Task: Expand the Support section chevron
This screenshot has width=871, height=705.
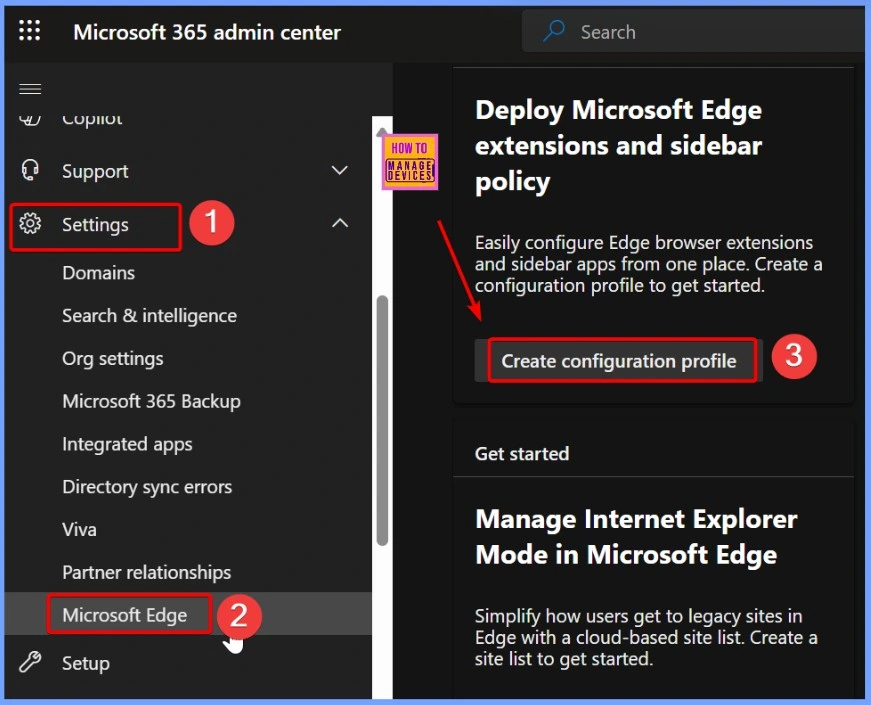Action: click(339, 170)
